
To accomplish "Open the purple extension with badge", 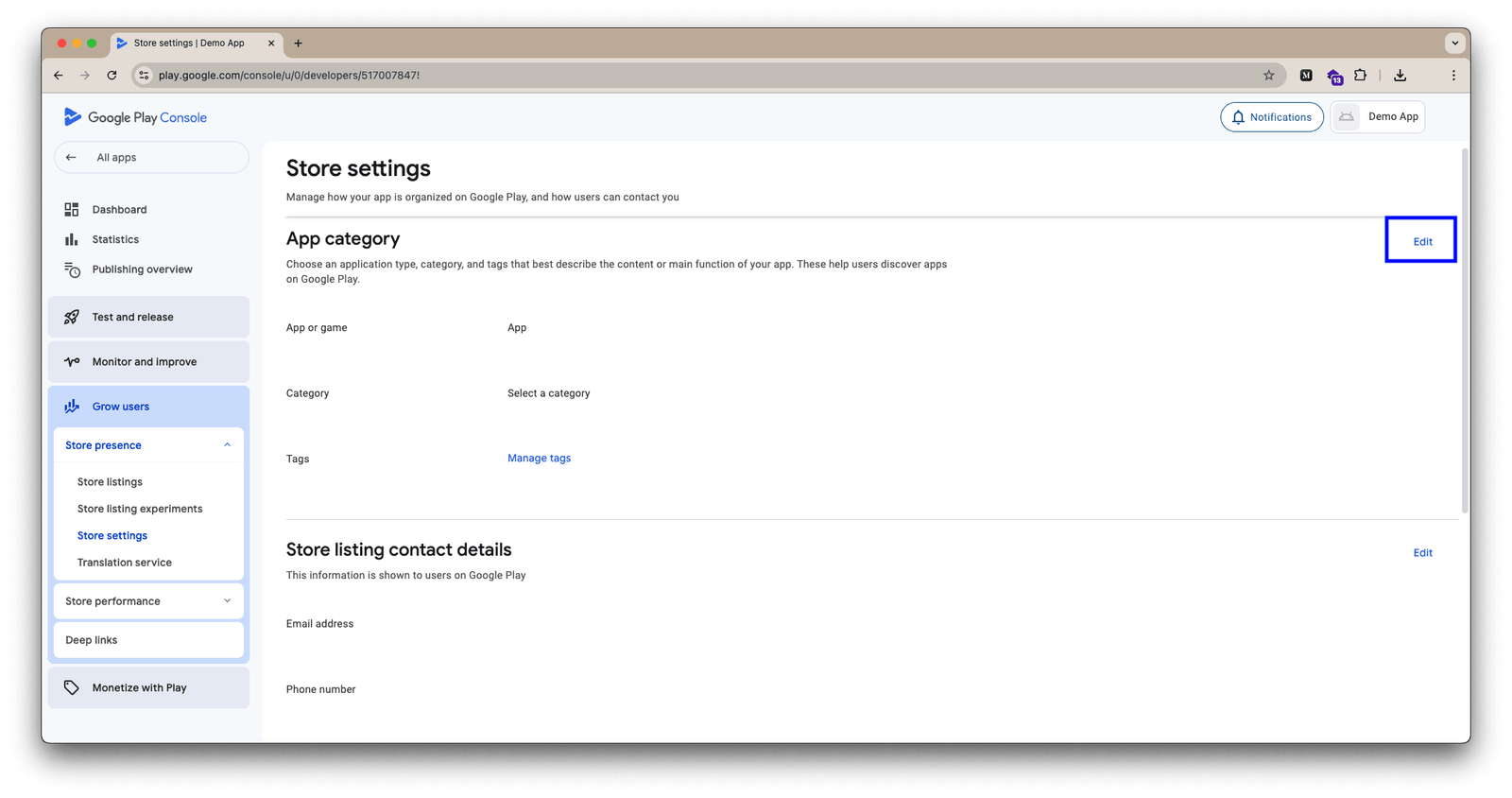I will (1334, 76).
